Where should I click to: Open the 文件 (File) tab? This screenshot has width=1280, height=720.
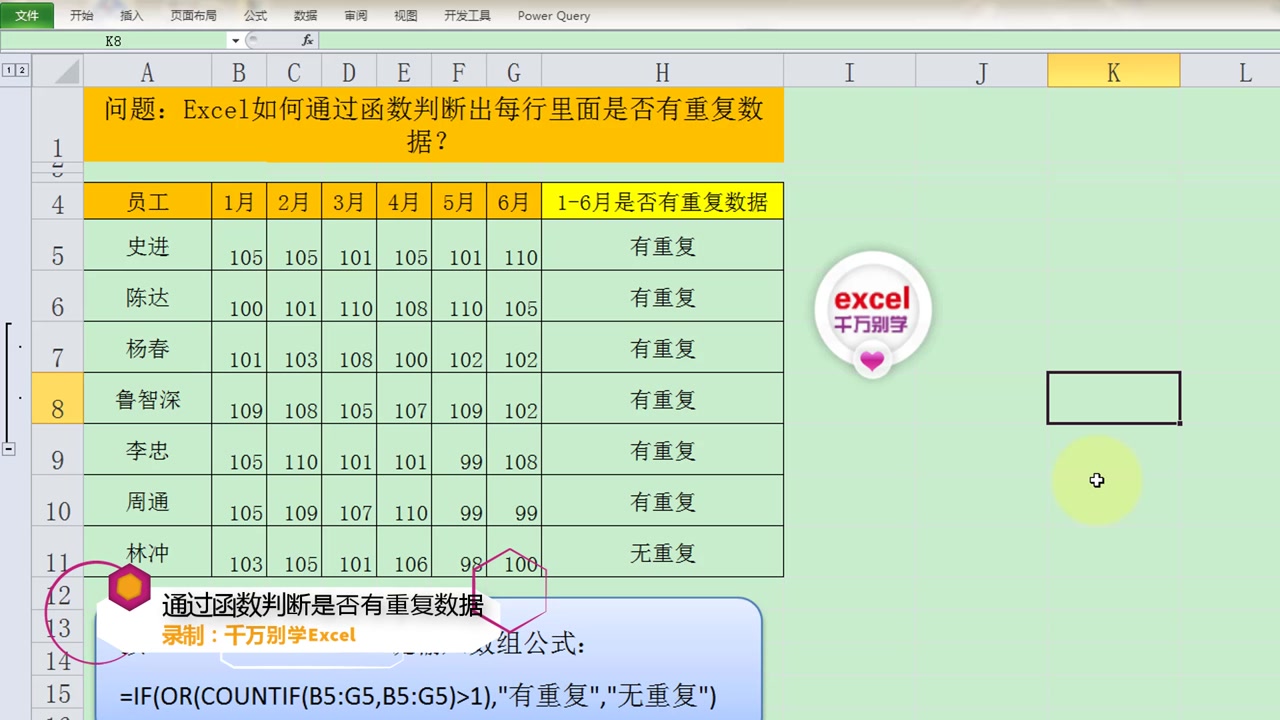(x=27, y=15)
